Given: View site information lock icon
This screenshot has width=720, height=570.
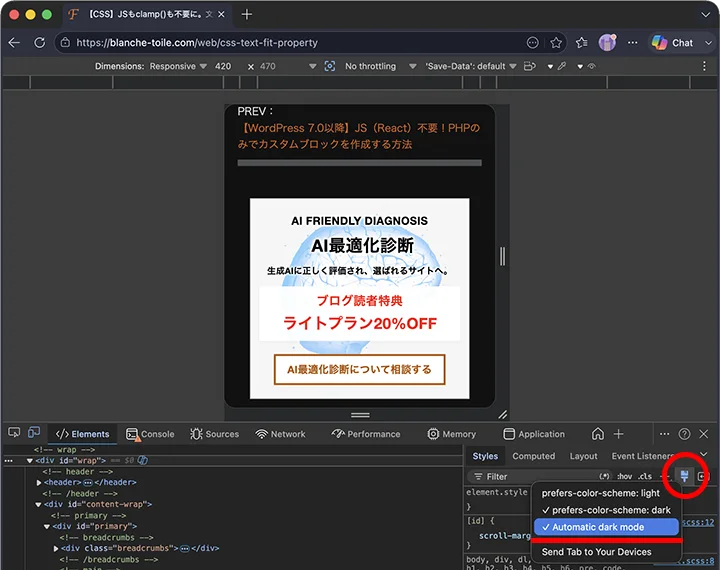Looking at the screenshot, I should coord(65,43).
